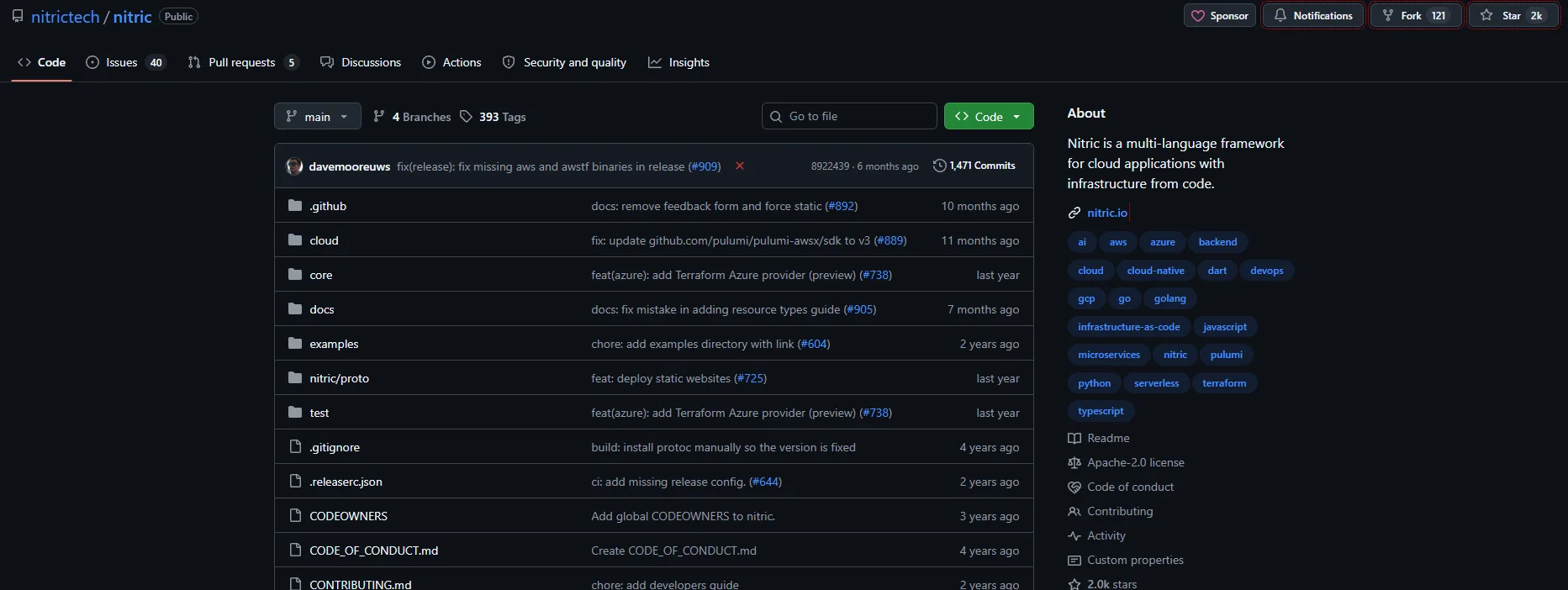Select the cloud-native topic tag

tap(1155, 271)
